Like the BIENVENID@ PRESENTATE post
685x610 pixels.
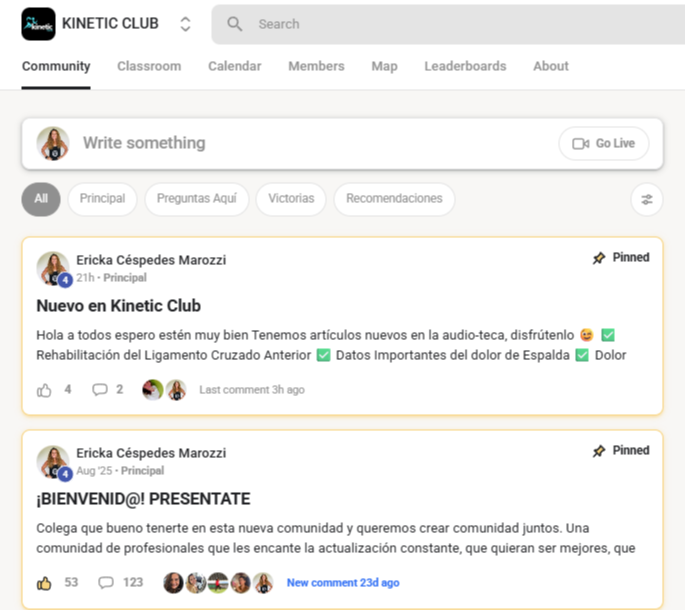click(x=44, y=583)
